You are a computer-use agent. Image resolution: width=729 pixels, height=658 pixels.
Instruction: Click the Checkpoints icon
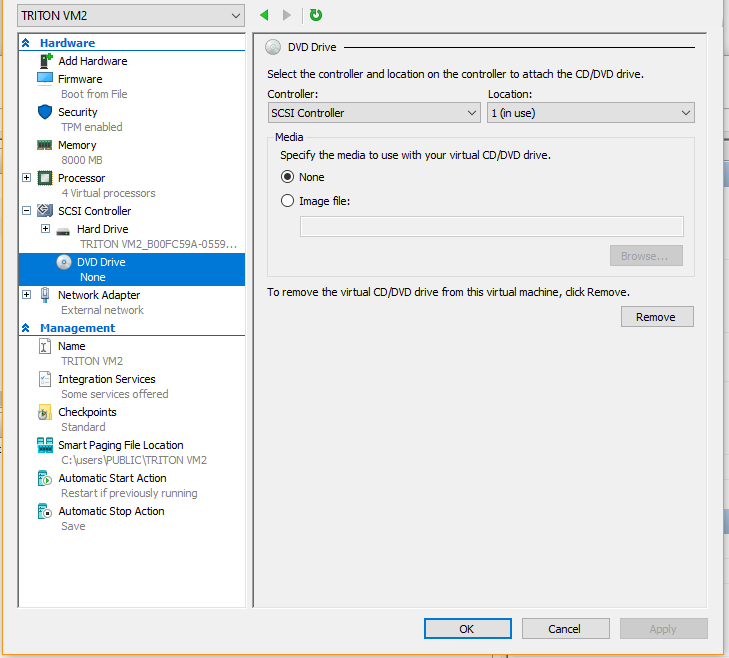[44, 412]
